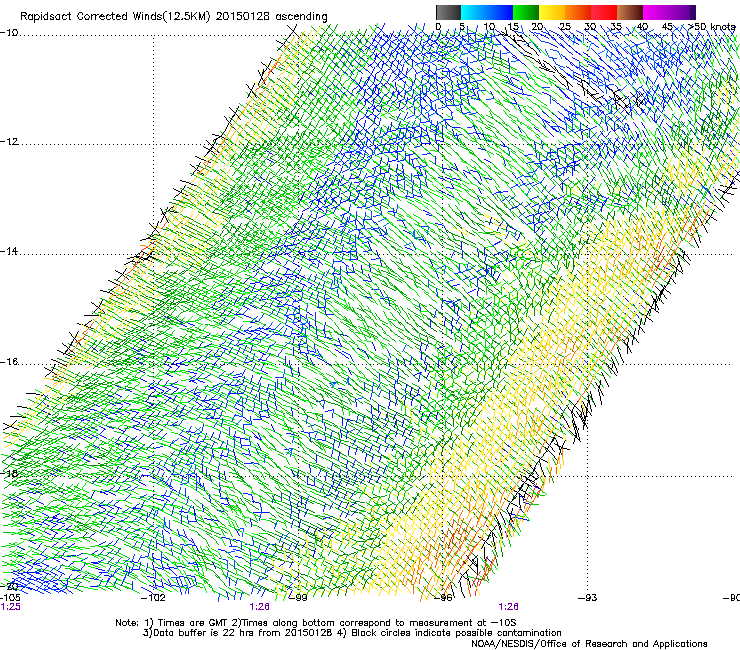
Task: Click the '-18' latitude axis label
Action: [9, 473]
